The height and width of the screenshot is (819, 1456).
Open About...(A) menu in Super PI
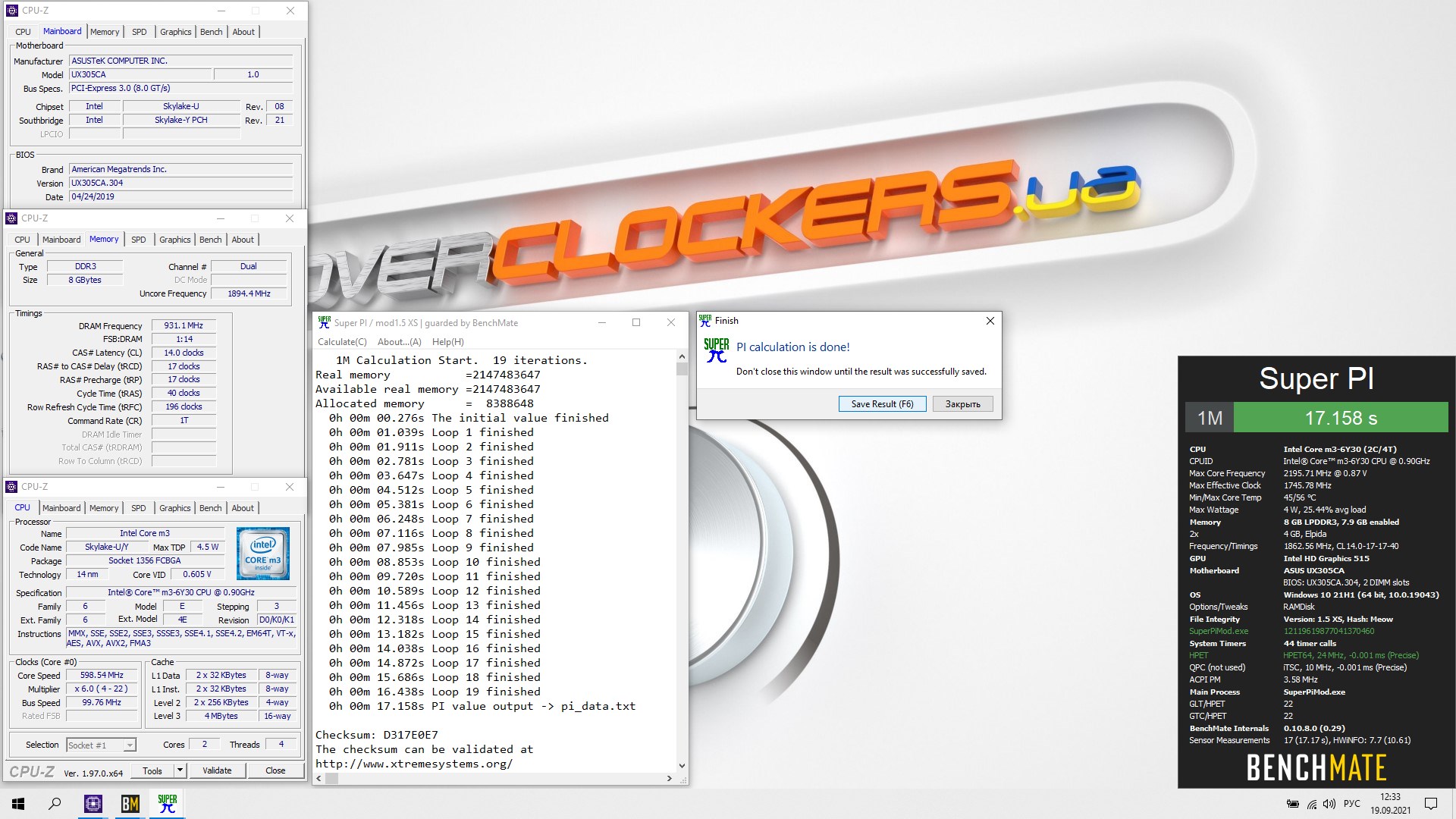(x=400, y=342)
